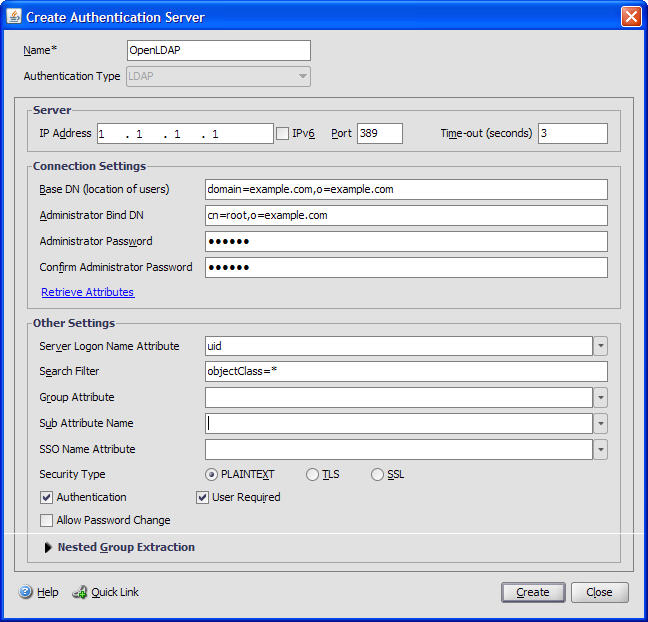This screenshot has width=648, height=622.
Task: Close the Create Authentication Server dialog
Action: click(x=630, y=17)
